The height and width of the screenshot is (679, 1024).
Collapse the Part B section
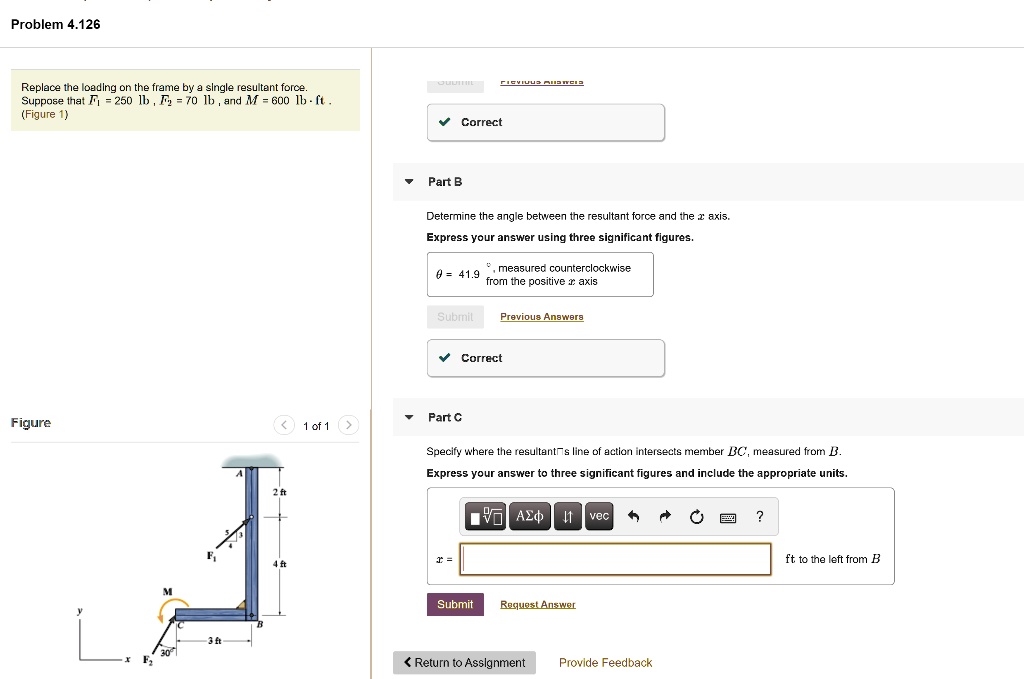409,181
